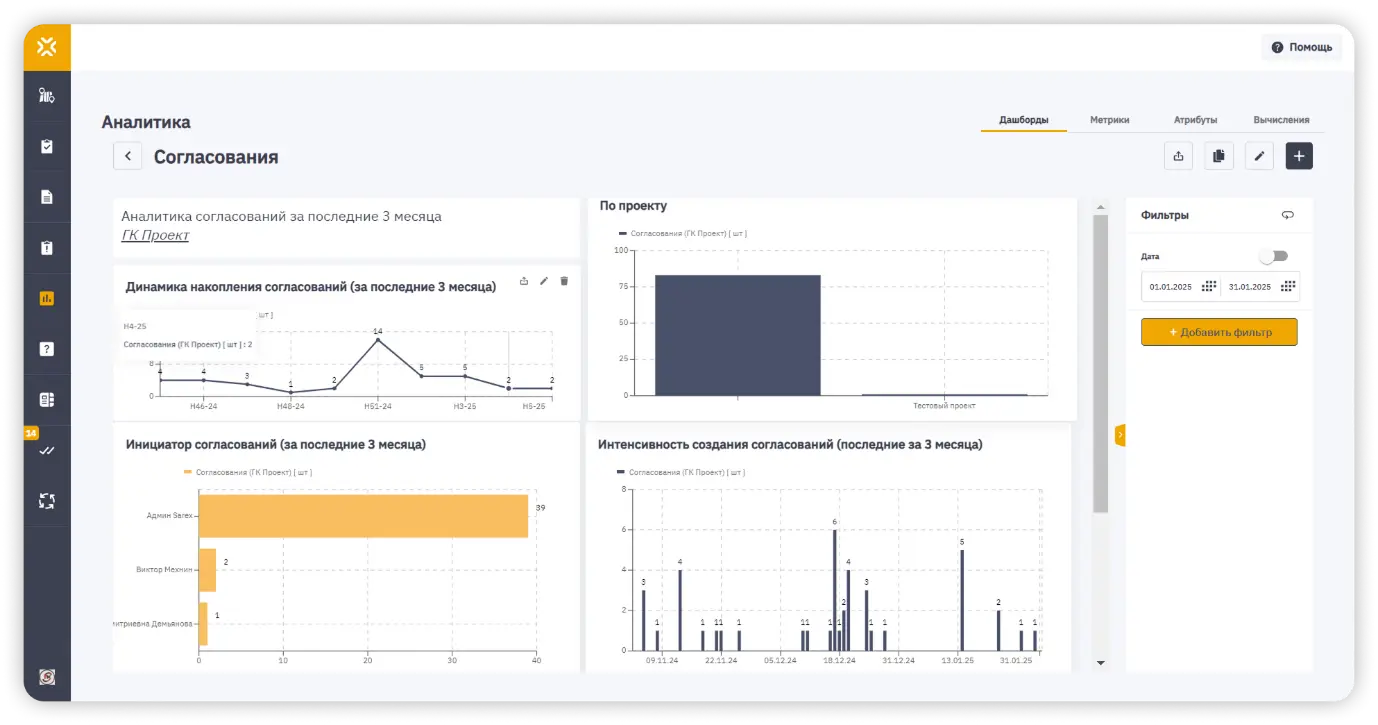This screenshot has width=1378, height=725.
Task: Edit the Динамика накопления chart widget
Action: tap(544, 281)
